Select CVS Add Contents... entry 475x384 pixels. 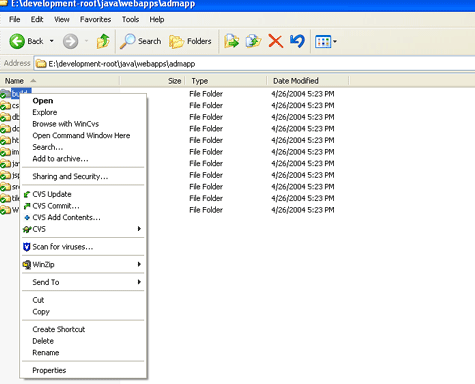tap(83, 217)
